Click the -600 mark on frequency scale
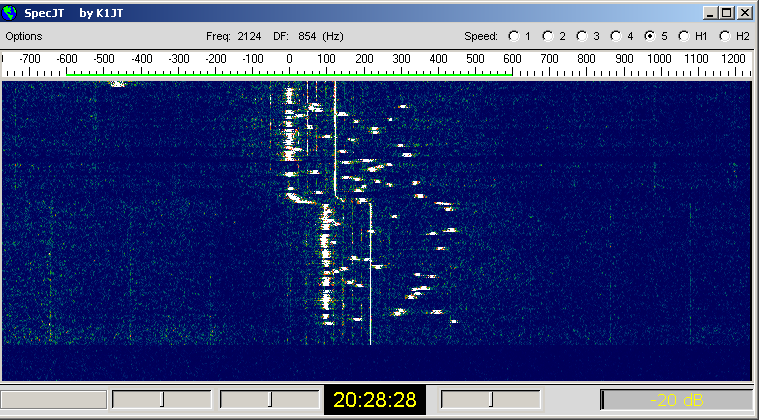759x420 pixels. pos(67,59)
